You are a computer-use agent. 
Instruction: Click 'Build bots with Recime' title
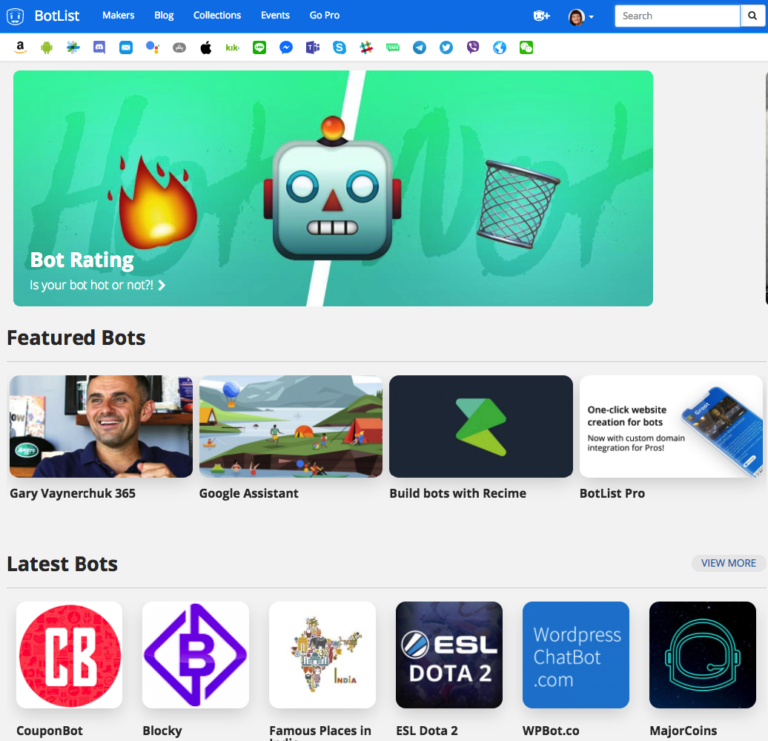pos(458,493)
